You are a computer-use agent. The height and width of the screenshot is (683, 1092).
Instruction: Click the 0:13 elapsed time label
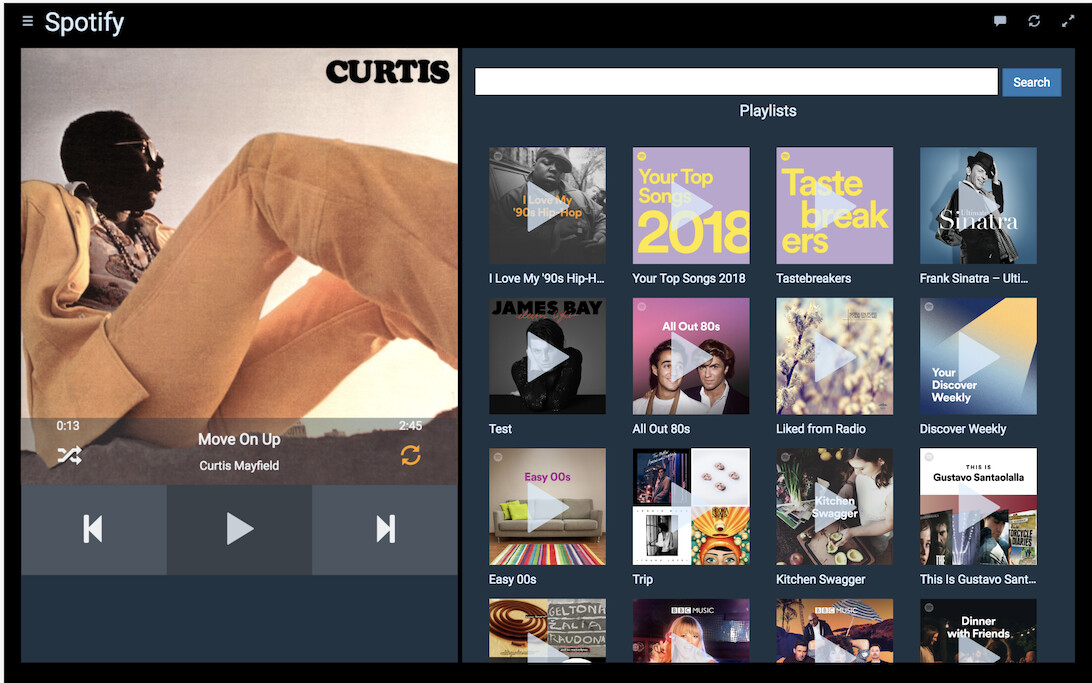[x=68, y=425]
